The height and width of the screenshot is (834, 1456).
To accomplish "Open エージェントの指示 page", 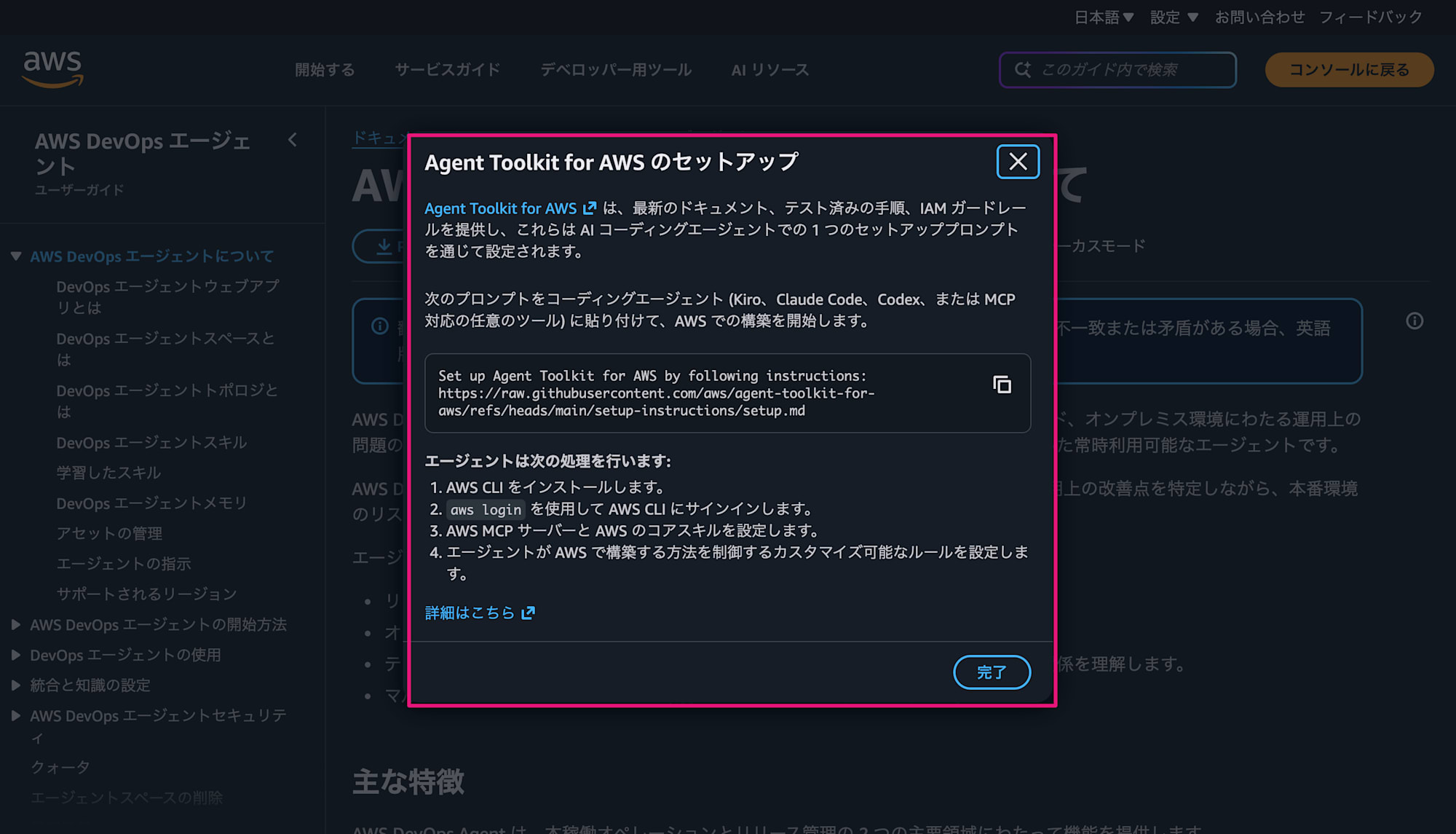I will click(124, 564).
